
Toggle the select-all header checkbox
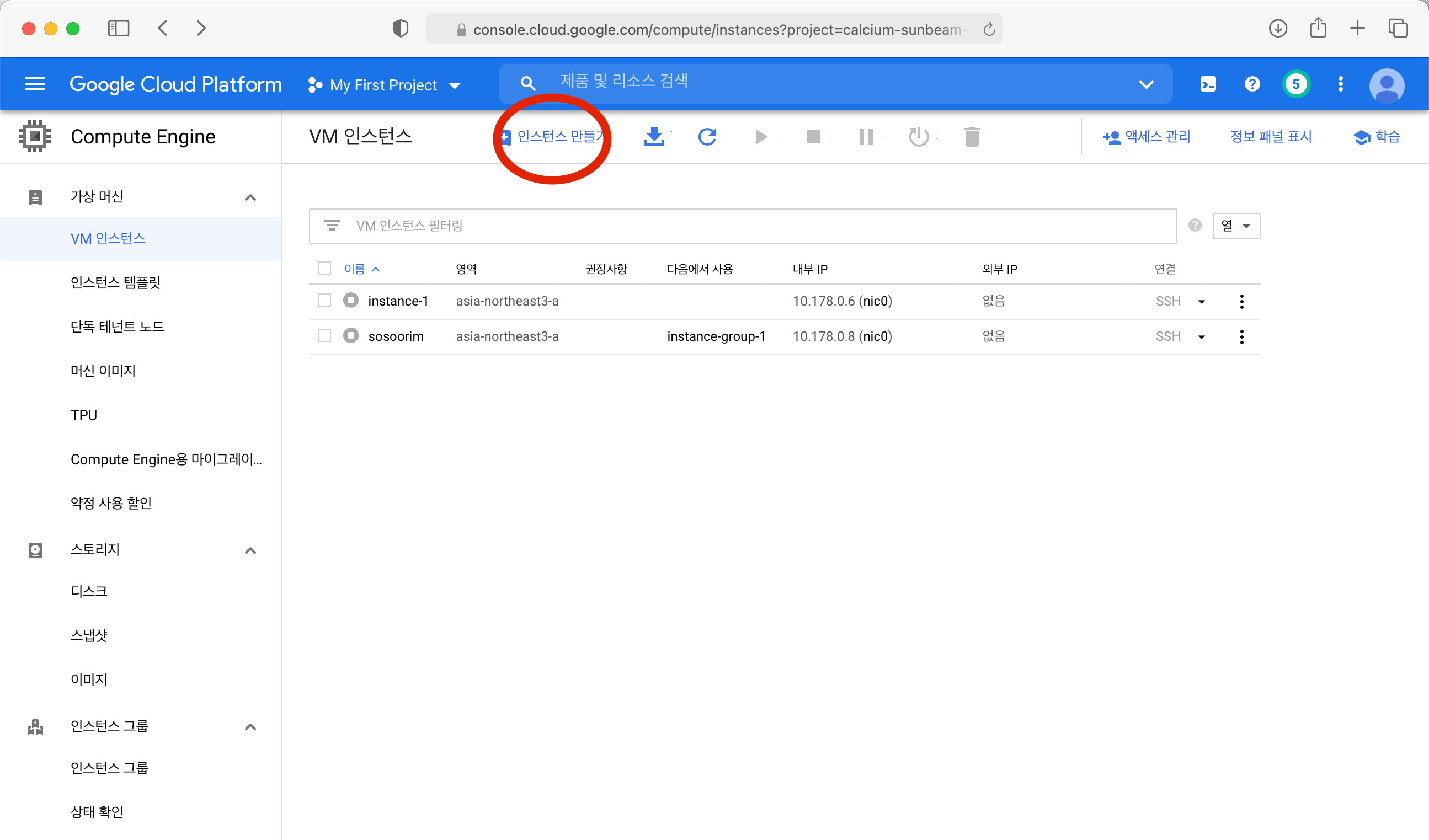coord(324,268)
